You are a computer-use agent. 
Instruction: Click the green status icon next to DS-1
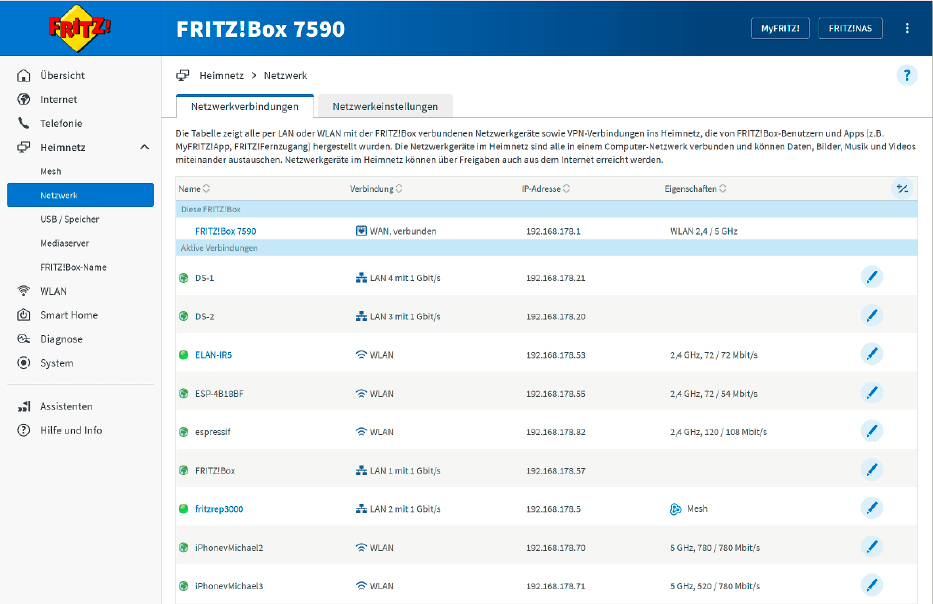tap(183, 278)
